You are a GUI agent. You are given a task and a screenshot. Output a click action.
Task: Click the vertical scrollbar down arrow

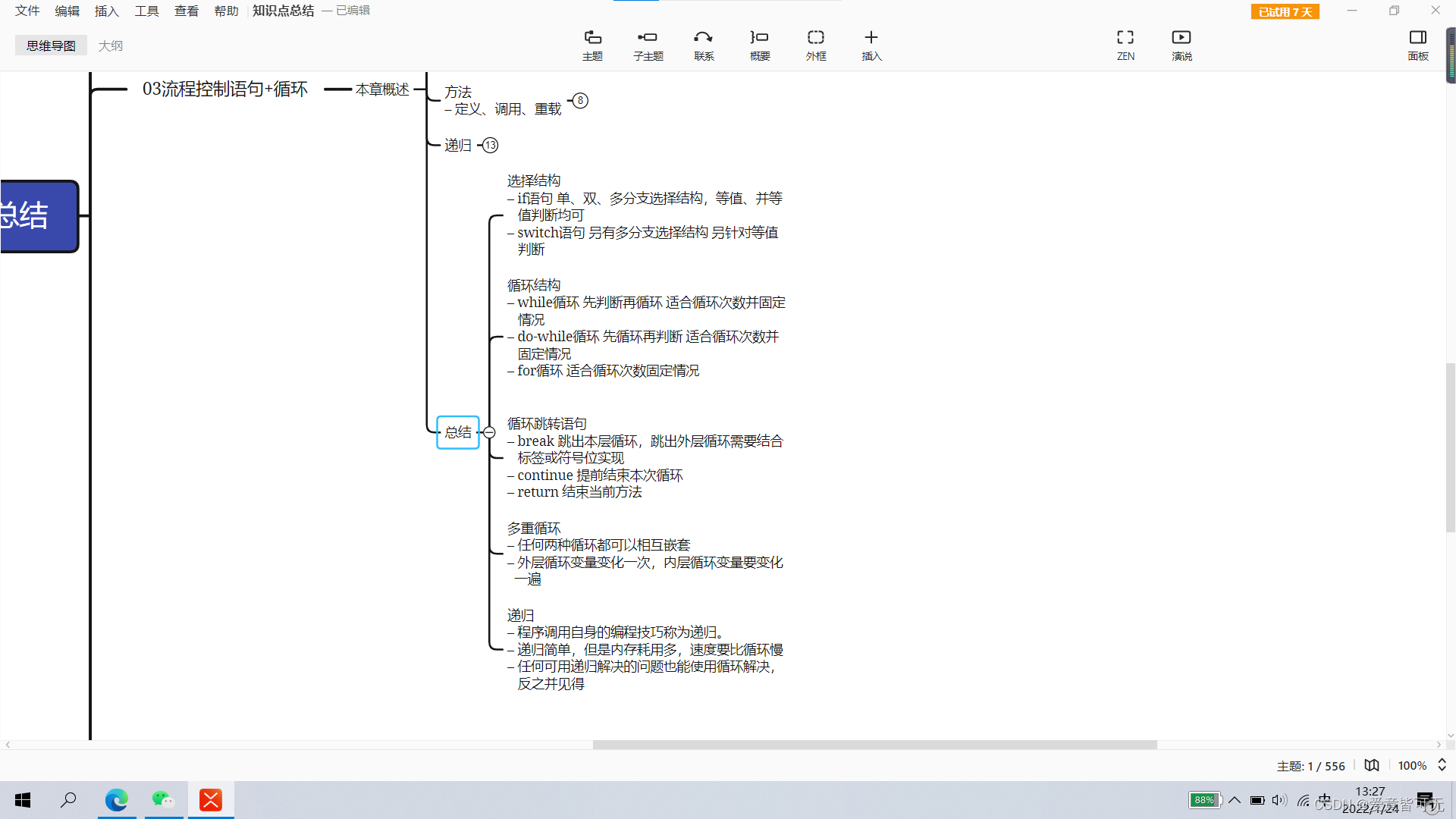[1450, 735]
